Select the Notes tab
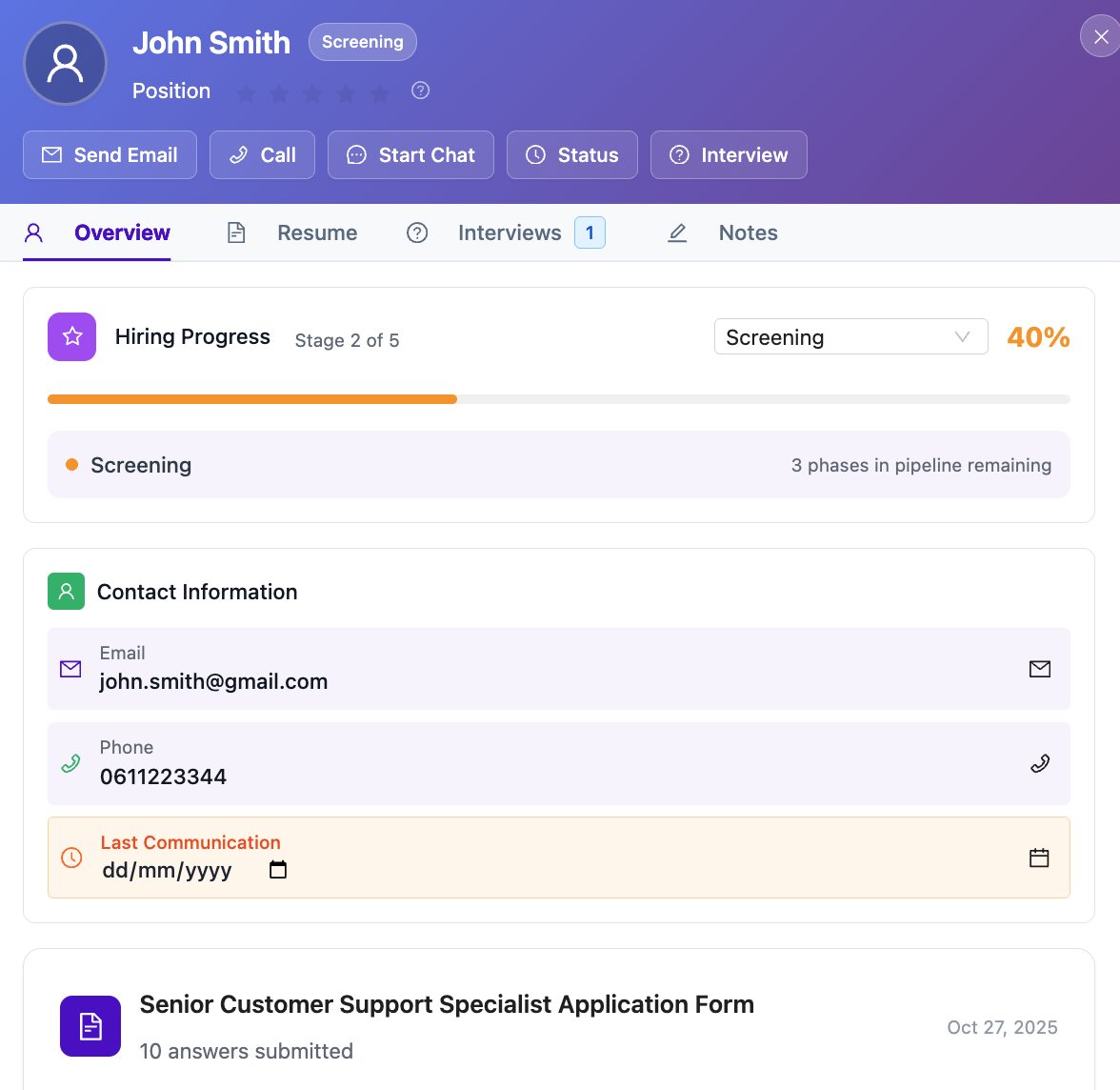Image resolution: width=1120 pixels, height=1090 pixels. click(x=748, y=232)
